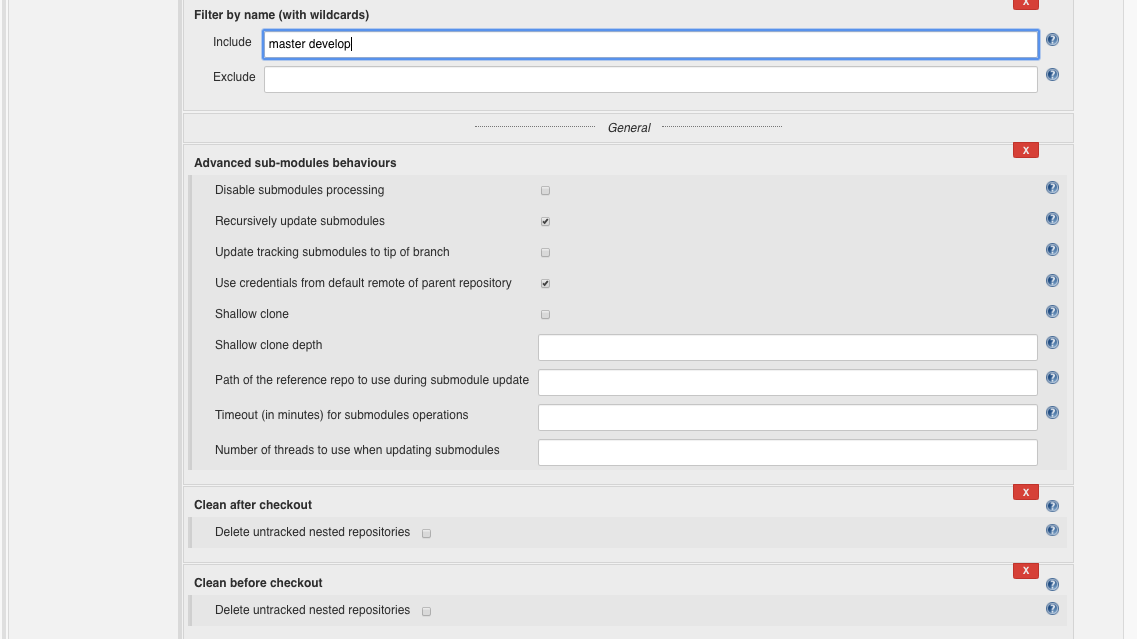
Task: Show help for submodules timeout setting
Action: (x=1052, y=412)
